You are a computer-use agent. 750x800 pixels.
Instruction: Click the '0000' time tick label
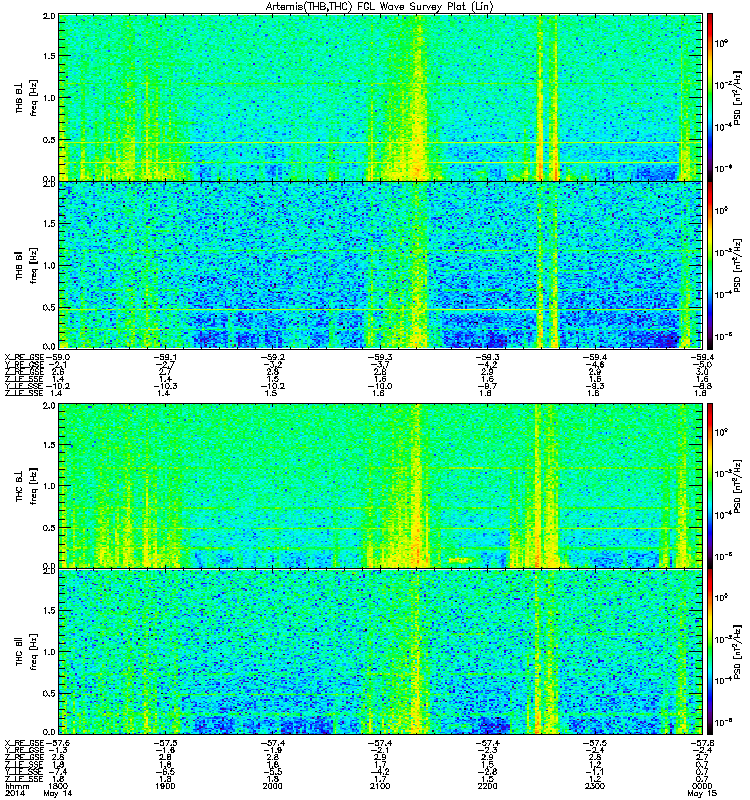pyautogui.click(x=702, y=786)
